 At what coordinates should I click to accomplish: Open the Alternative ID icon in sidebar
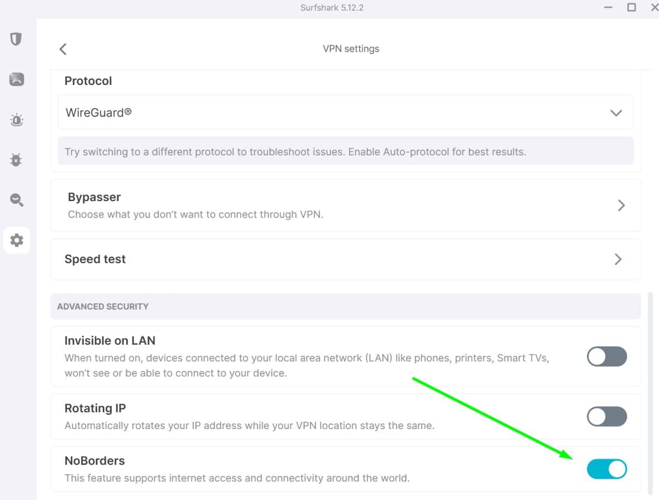pos(16,79)
